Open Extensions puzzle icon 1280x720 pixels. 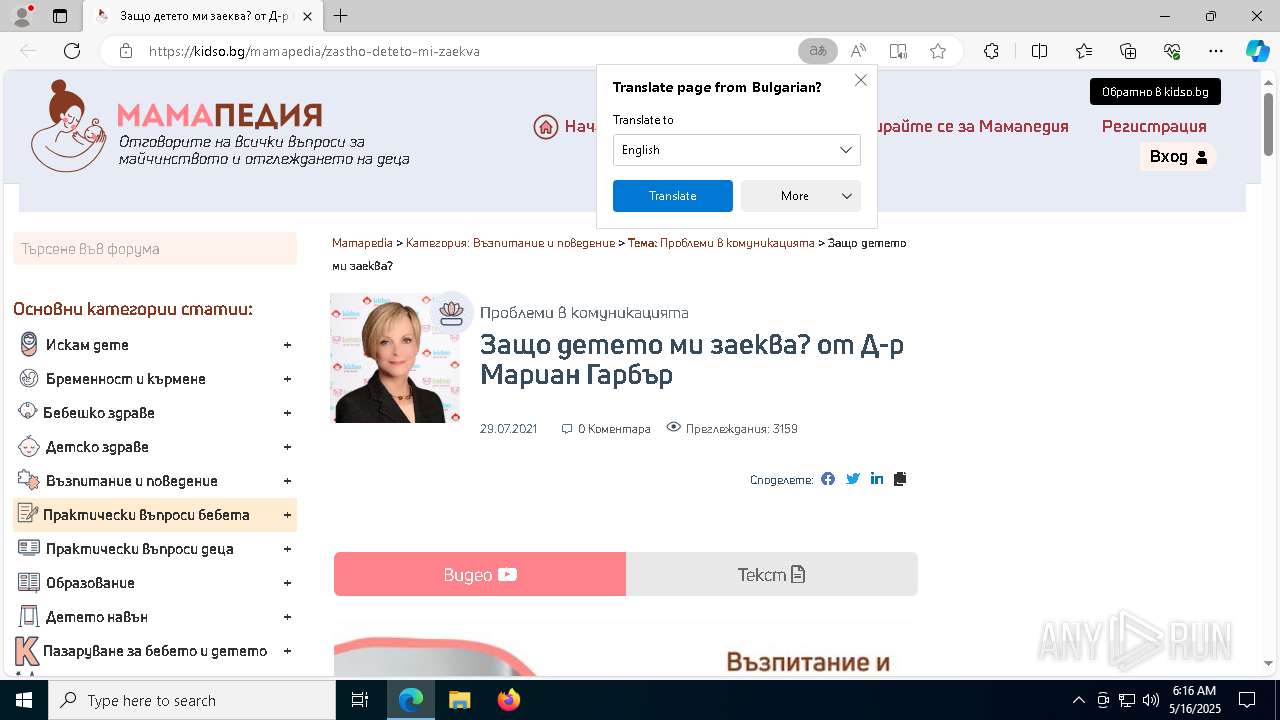[x=991, y=51]
